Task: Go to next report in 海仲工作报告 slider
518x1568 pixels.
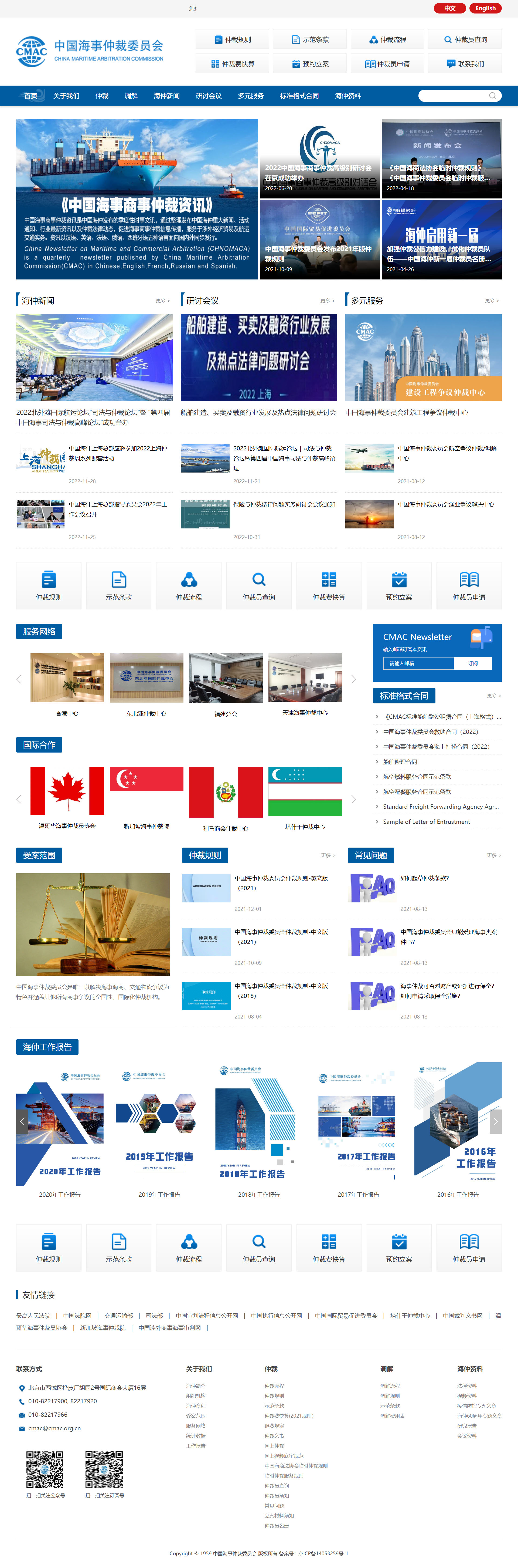Action: coord(496,1121)
